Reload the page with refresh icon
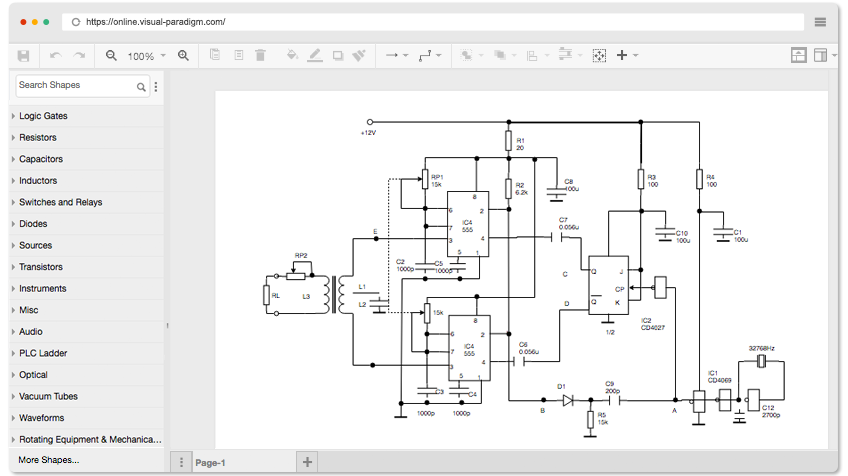The height and width of the screenshot is (476, 848). (x=76, y=22)
